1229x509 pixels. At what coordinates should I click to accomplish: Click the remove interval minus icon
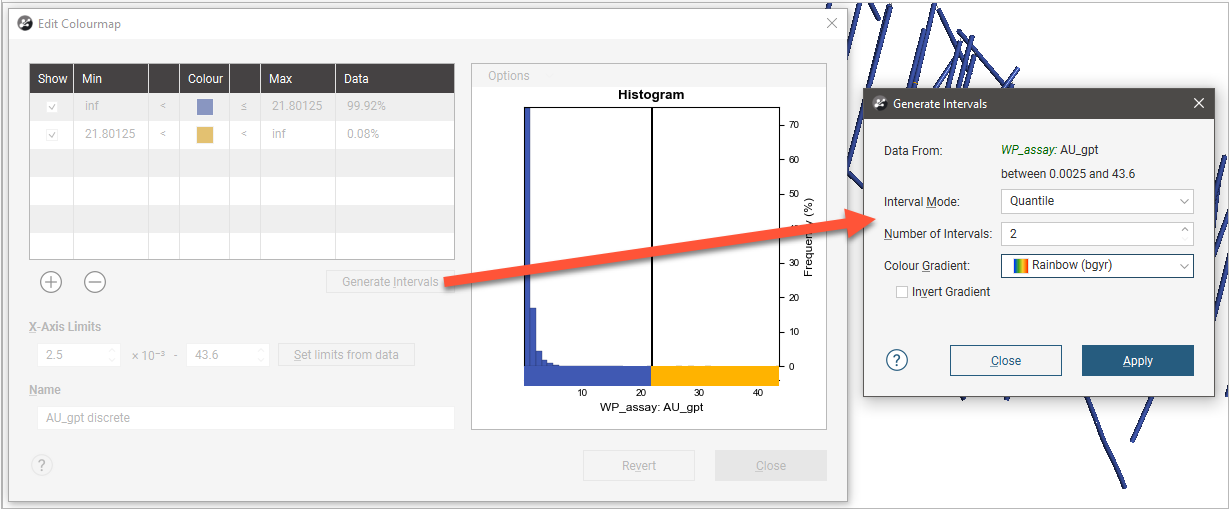[x=95, y=282]
